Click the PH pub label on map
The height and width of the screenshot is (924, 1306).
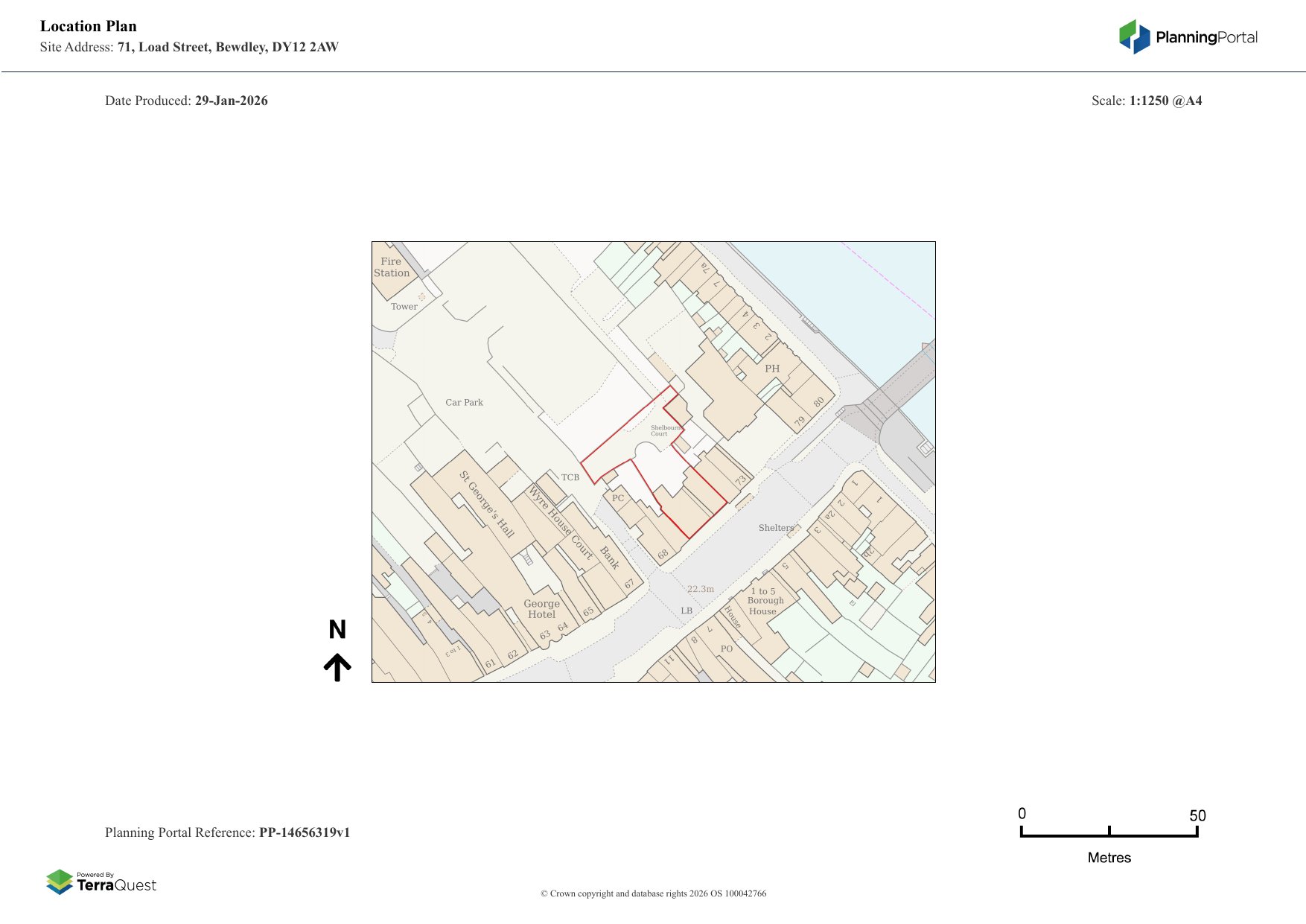click(x=772, y=369)
